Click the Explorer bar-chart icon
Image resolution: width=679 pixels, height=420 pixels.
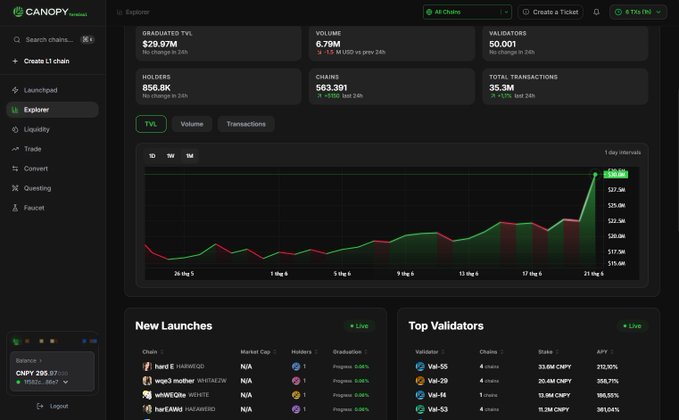[x=15, y=110]
